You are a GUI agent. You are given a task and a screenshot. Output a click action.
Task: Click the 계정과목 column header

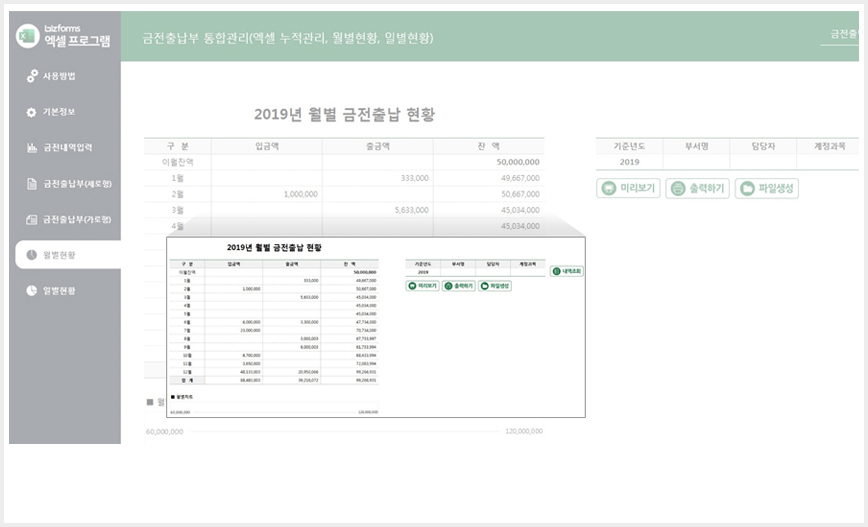click(829, 146)
